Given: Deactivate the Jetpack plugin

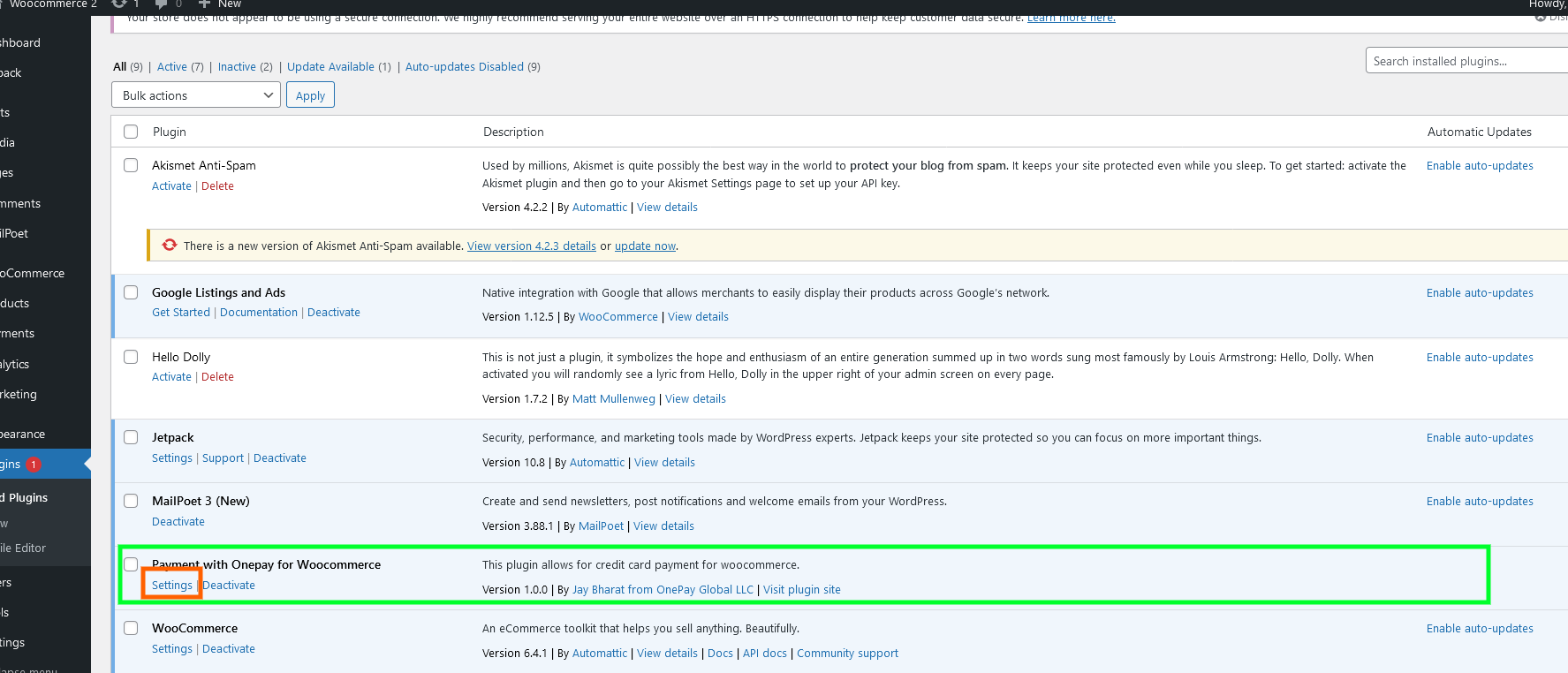Looking at the screenshot, I should tap(280, 458).
